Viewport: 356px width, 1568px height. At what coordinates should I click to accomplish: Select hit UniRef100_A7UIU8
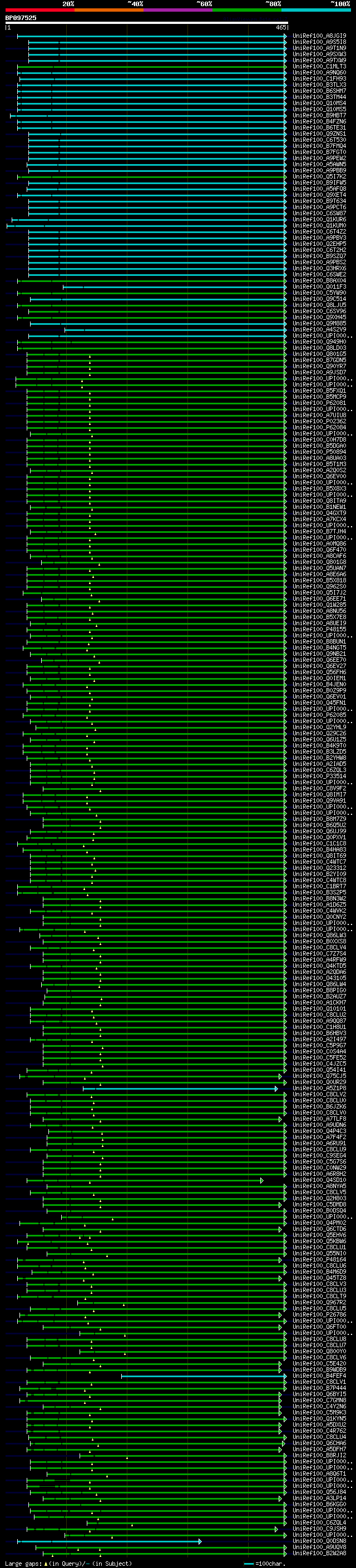coord(319,415)
